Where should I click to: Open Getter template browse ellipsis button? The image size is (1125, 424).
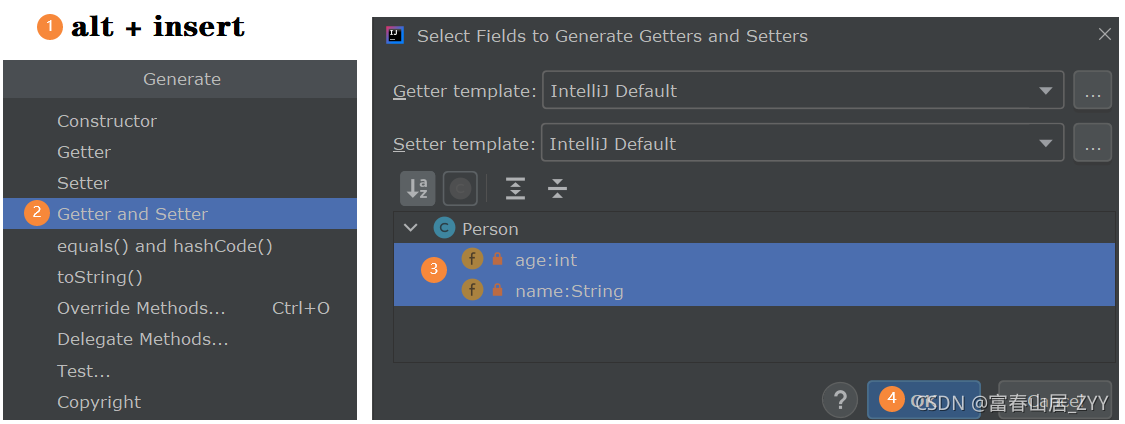tap(1092, 90)
